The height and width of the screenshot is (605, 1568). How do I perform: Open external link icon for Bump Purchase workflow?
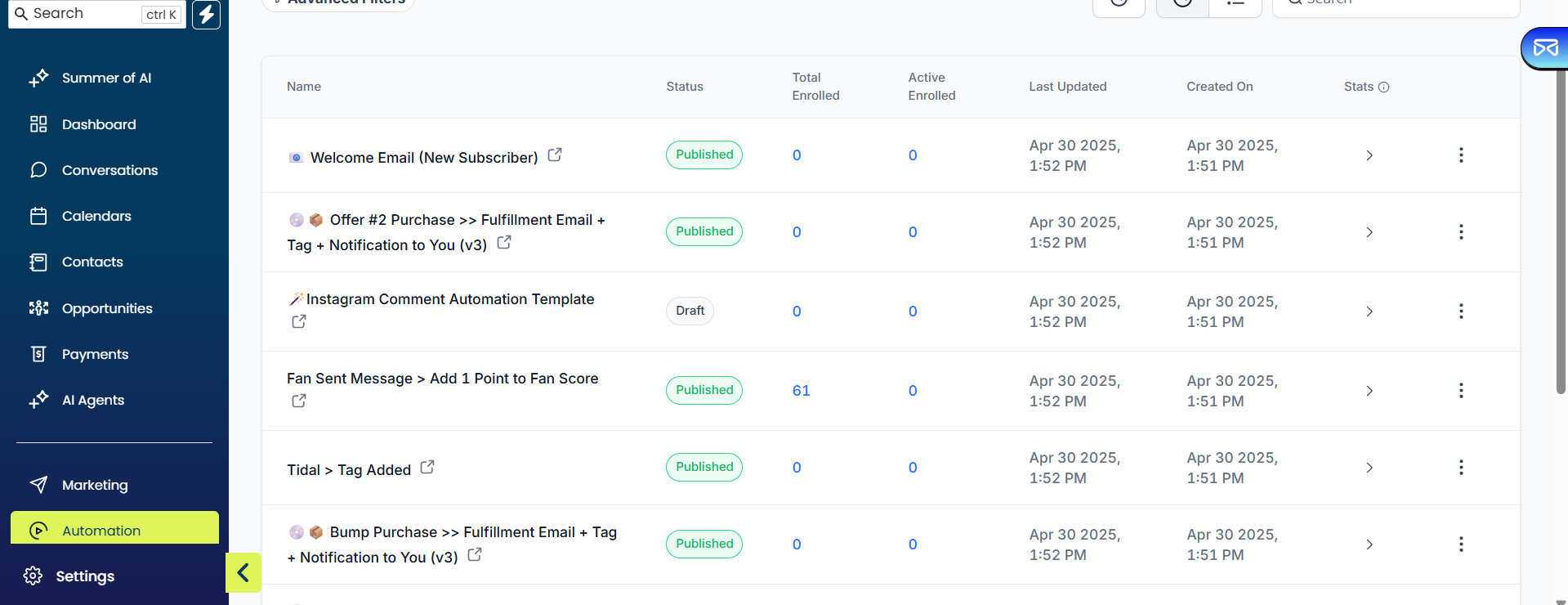475,554
